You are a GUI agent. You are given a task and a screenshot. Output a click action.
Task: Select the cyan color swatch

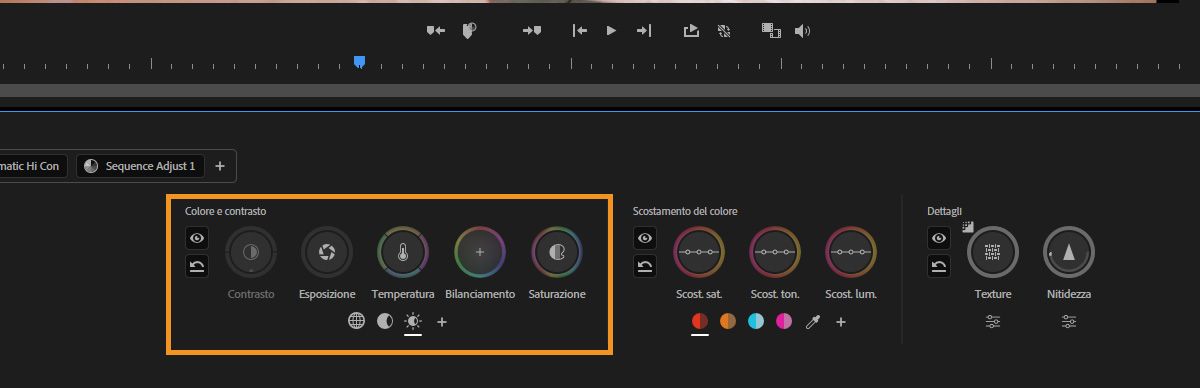tap(756, 321)
